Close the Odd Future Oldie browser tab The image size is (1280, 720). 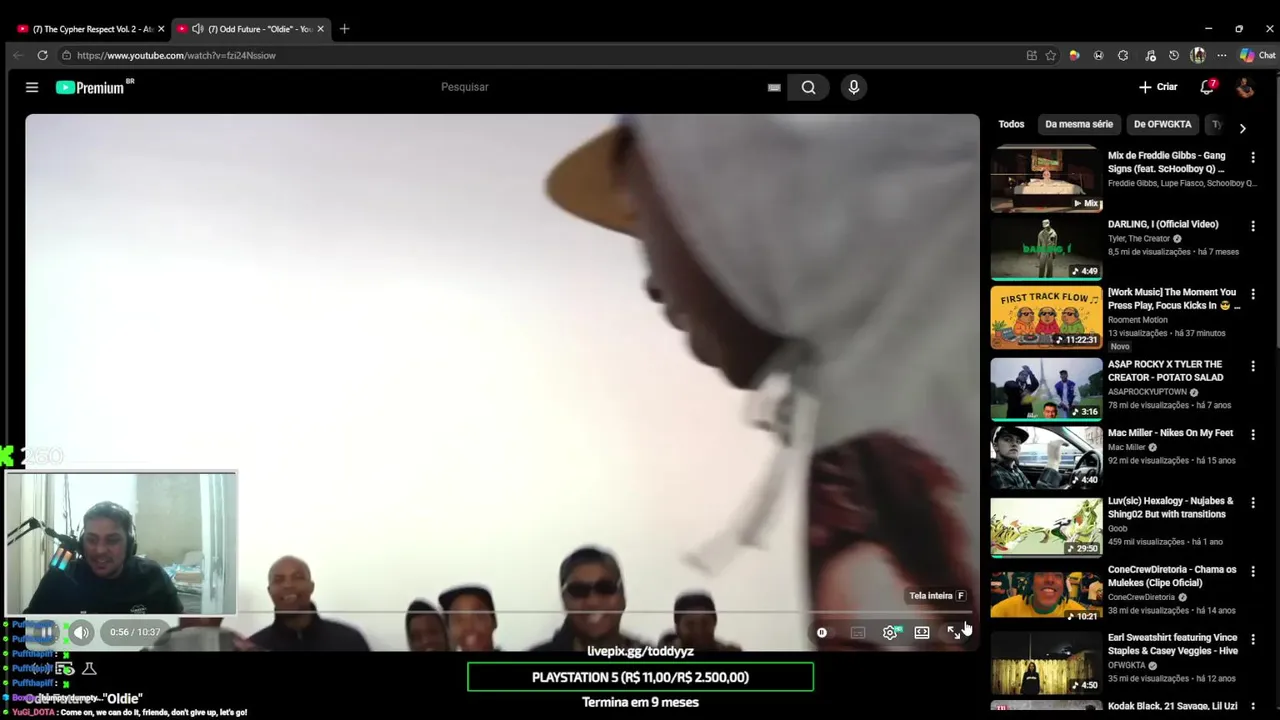[321, 29]
